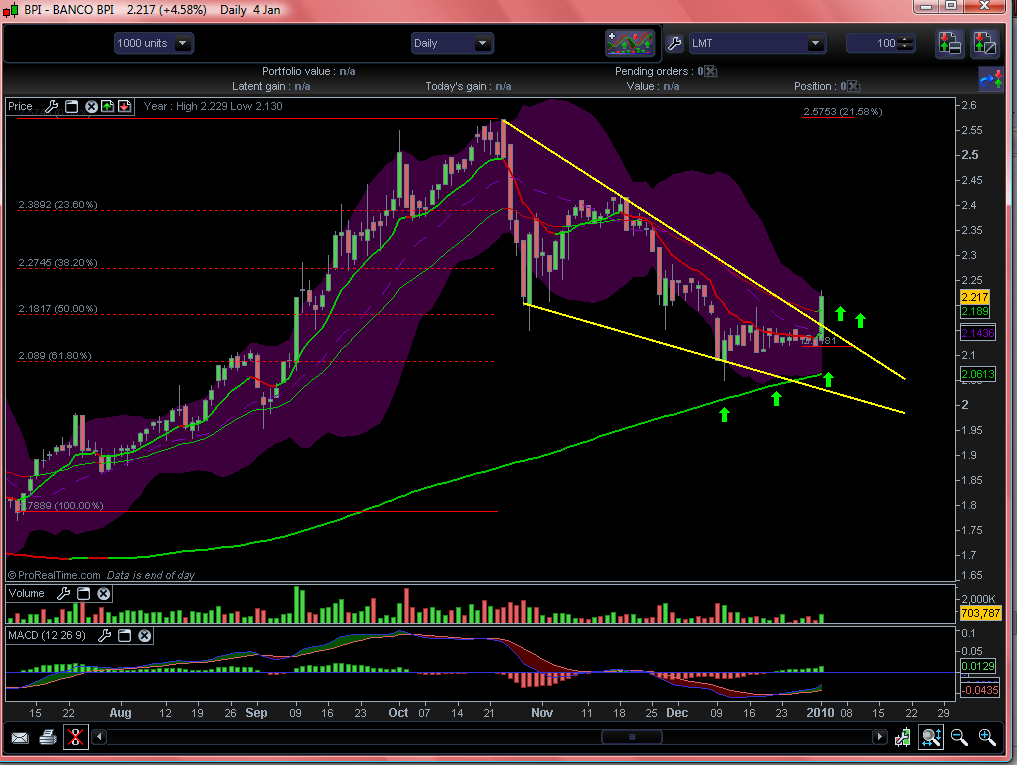
Task: Open Price panel settings wrench
Action: (52, 106)
